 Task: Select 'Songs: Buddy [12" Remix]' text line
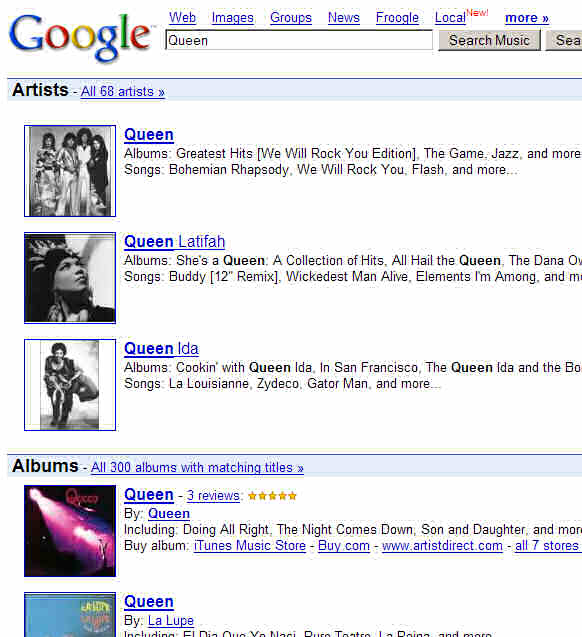(353, 277)
